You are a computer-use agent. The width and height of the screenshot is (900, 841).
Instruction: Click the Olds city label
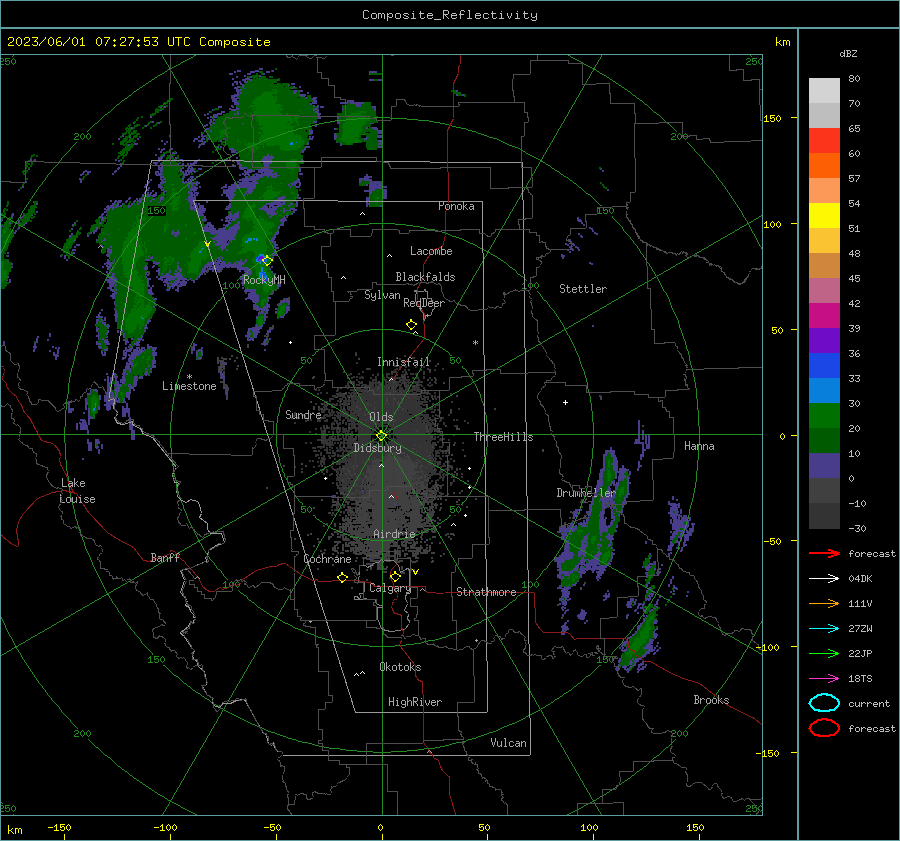coord(381,417)
